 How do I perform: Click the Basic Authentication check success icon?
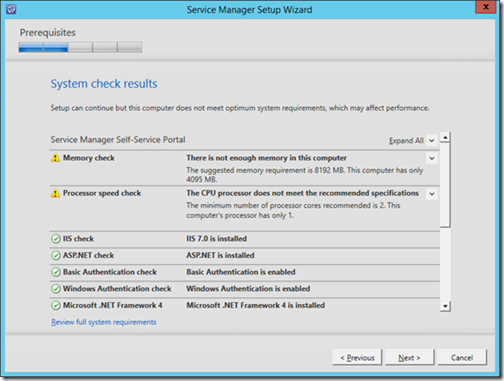56,272
